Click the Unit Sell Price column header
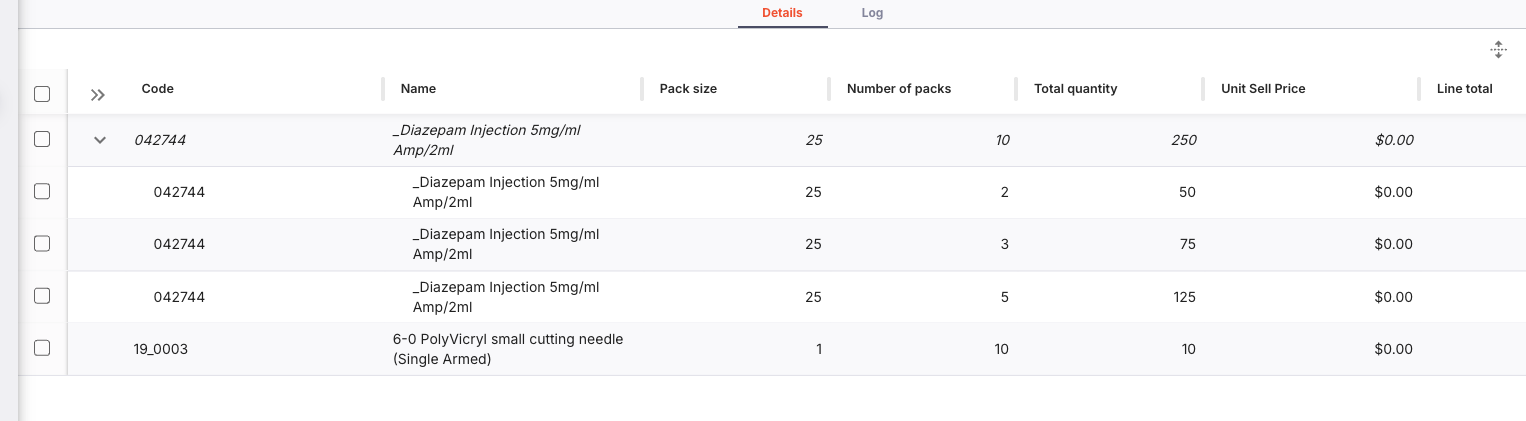Screen dimensions: 1526x421 [x=1263, y=89]
